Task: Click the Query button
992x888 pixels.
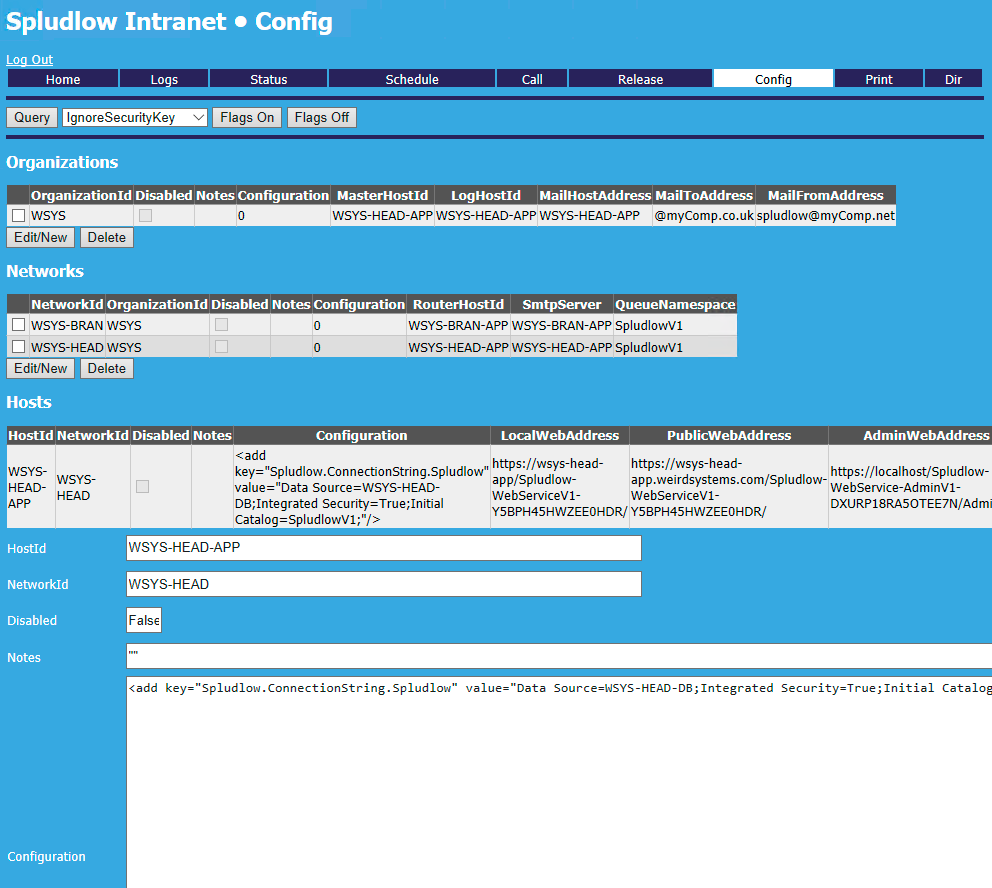Action: click(x=32, y=118)
